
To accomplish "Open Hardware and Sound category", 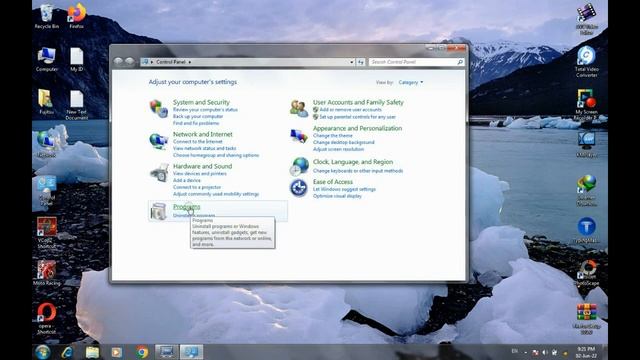I will click(202, 166).
